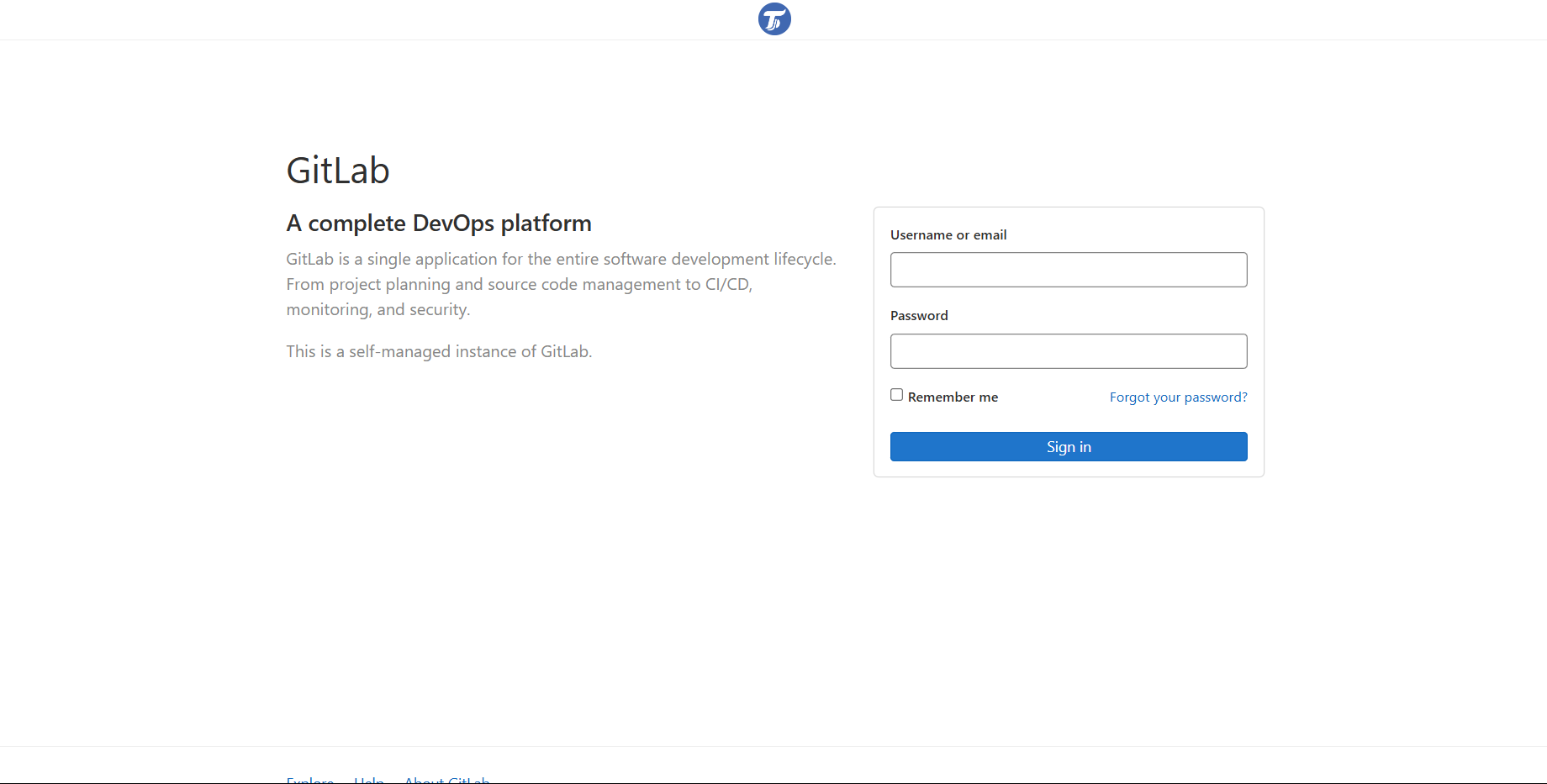Image resolution: width=1547 pixels, height=784 pixels.
Task: Enable the Remember me checkbox
Action: click(x=897, y=395)
